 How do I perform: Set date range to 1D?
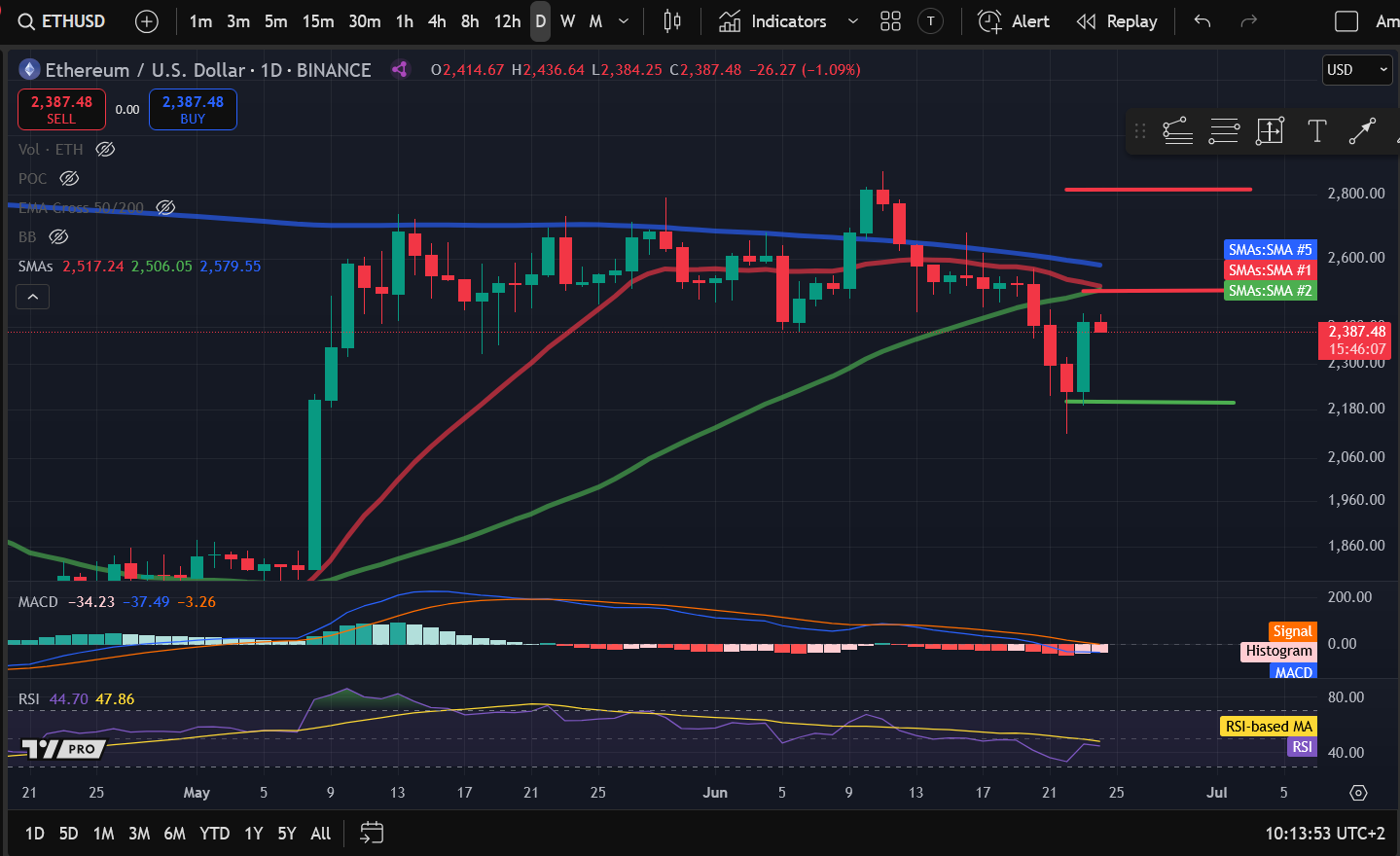[35, 834]
